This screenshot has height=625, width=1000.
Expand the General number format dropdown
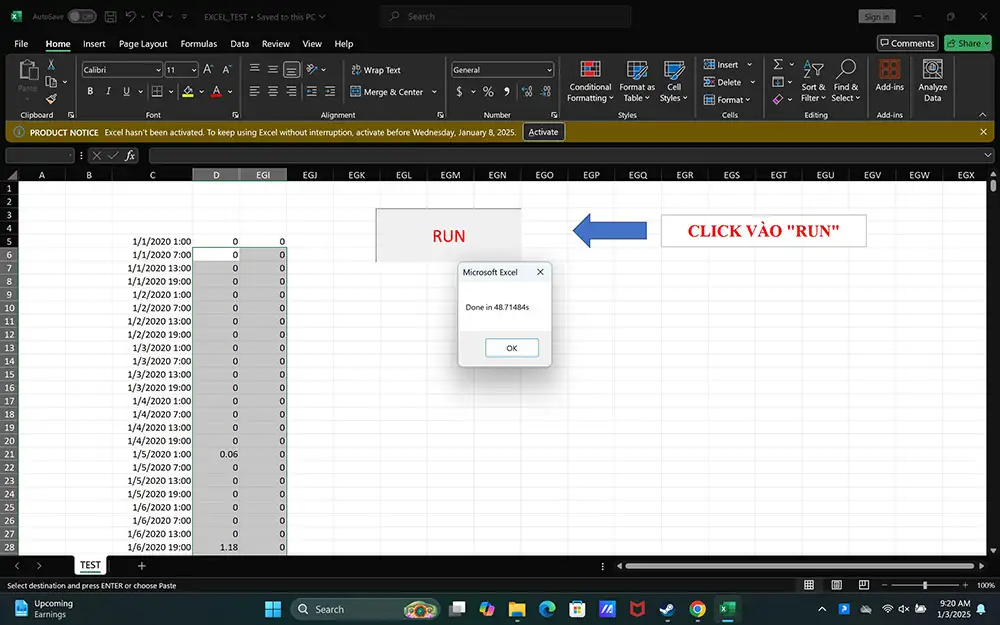502,70
